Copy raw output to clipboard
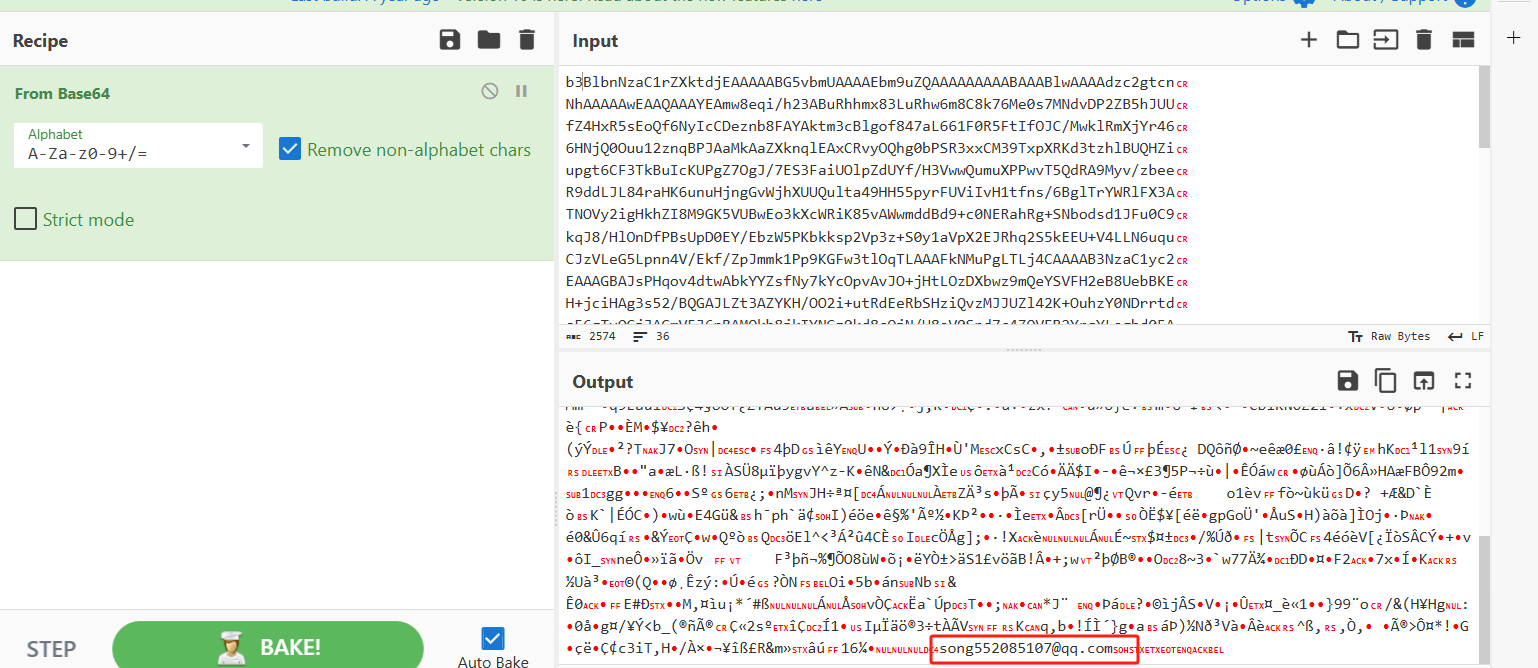This screenshot has width=1538, height=668. pyautogui.click(x=1385, y=380)
